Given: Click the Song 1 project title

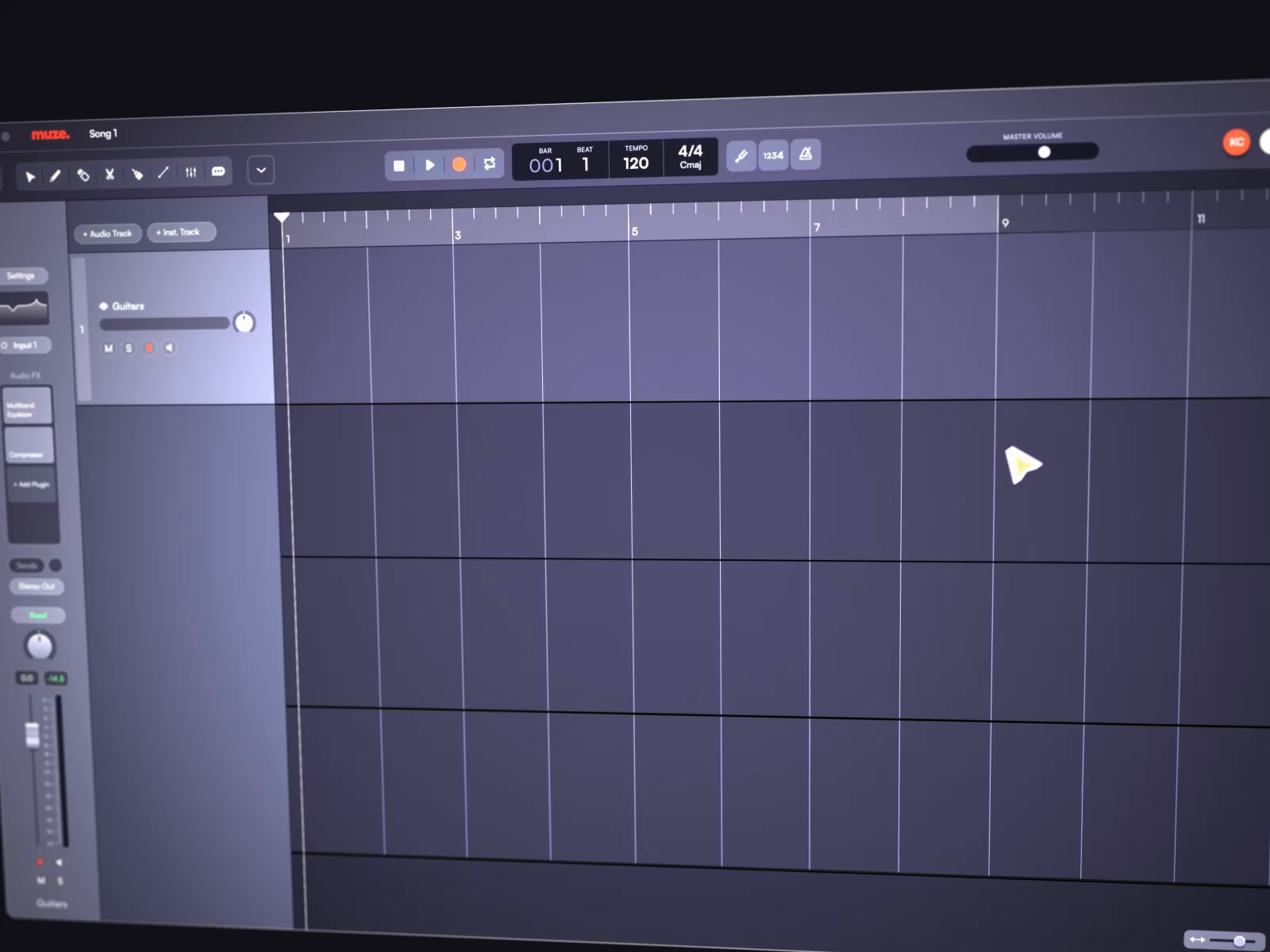Looking at the screenshot, I should click(x=103, y=133).
